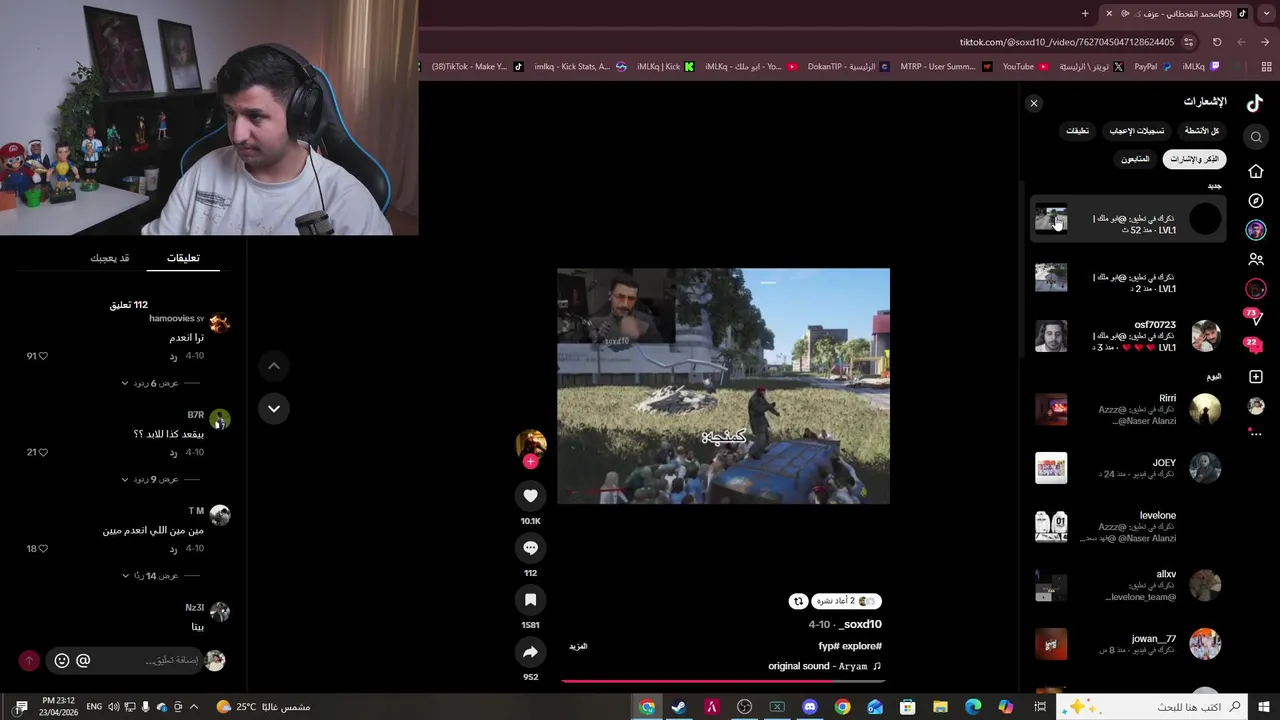
Task: Like the video with the heart icon
Action: click(530, 496)
